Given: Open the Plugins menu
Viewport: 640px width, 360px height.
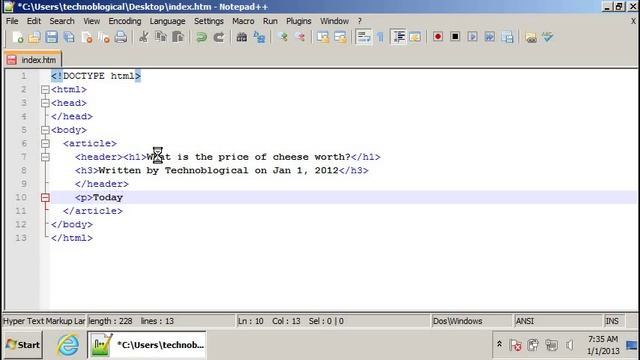Looking at the screenshot, I should 298,21.
